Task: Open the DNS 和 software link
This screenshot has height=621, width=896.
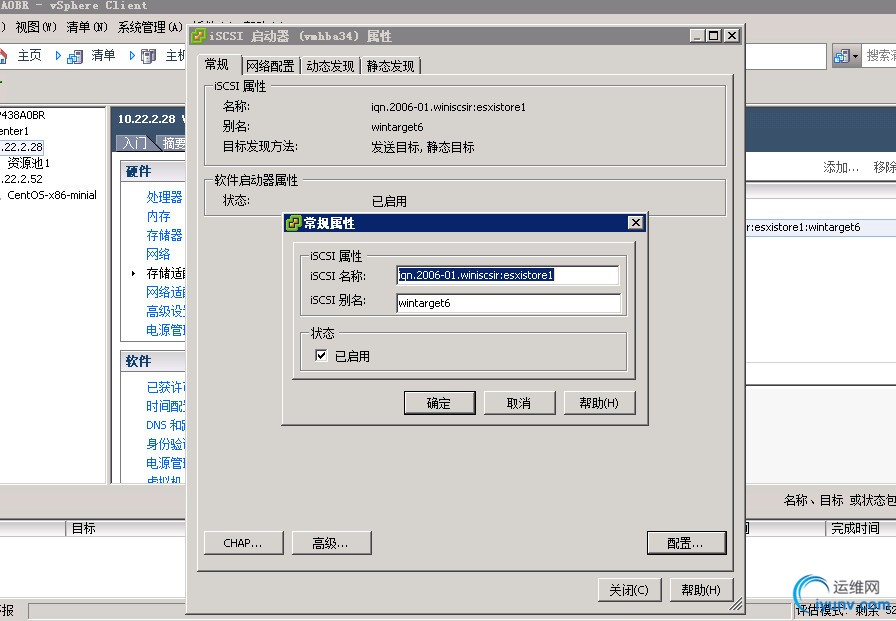Action: pyautogui.click(x=165, y=425)
